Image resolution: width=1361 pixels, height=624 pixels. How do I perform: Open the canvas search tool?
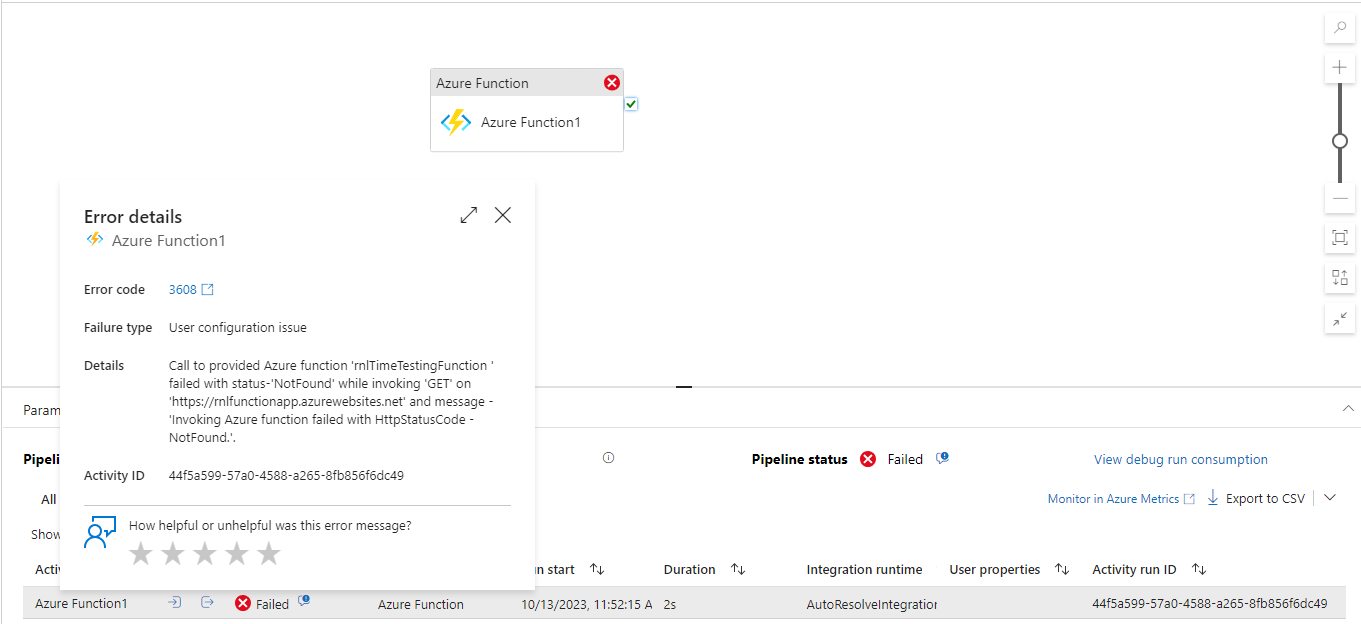(1339, 28)
